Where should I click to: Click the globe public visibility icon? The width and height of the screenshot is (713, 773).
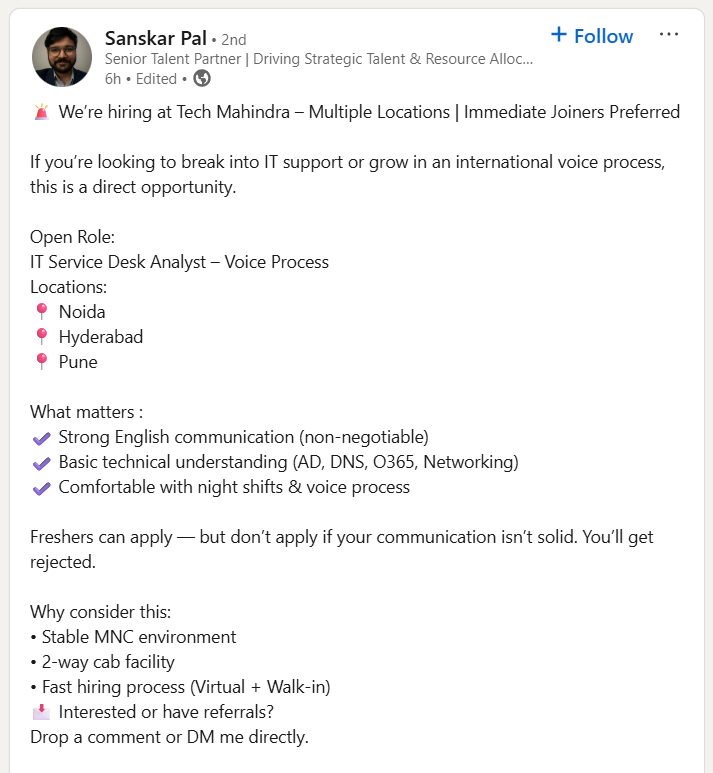pyautogui.click(x=202, y=78)
